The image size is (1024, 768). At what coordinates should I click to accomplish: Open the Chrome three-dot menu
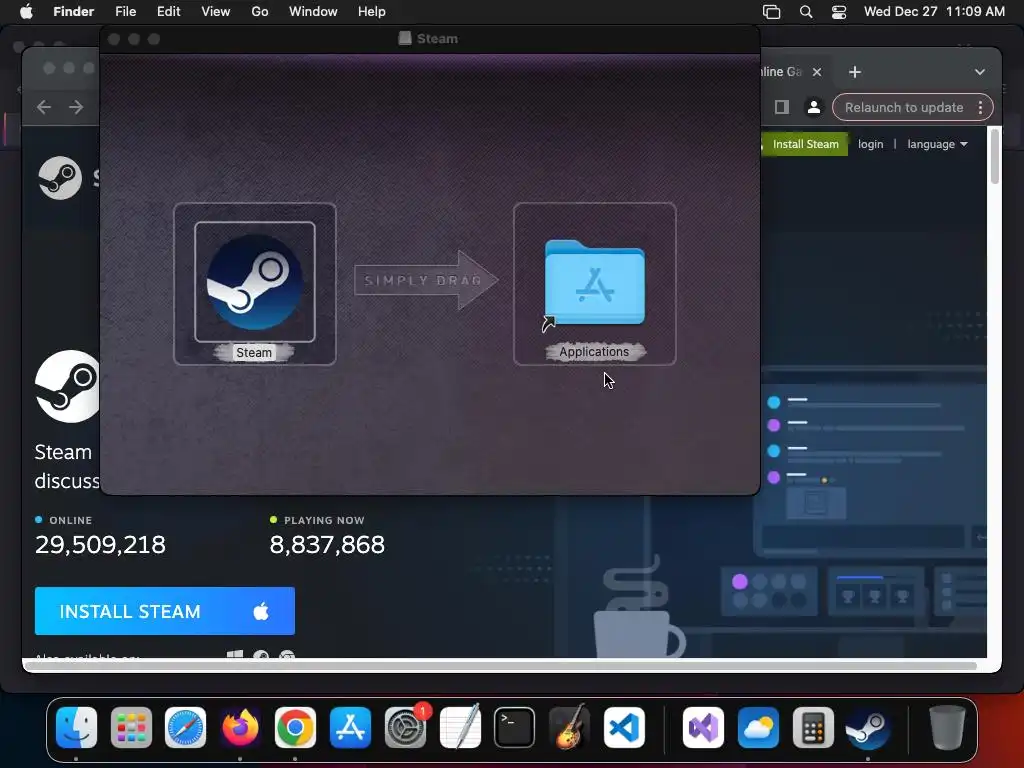point(980,107)
